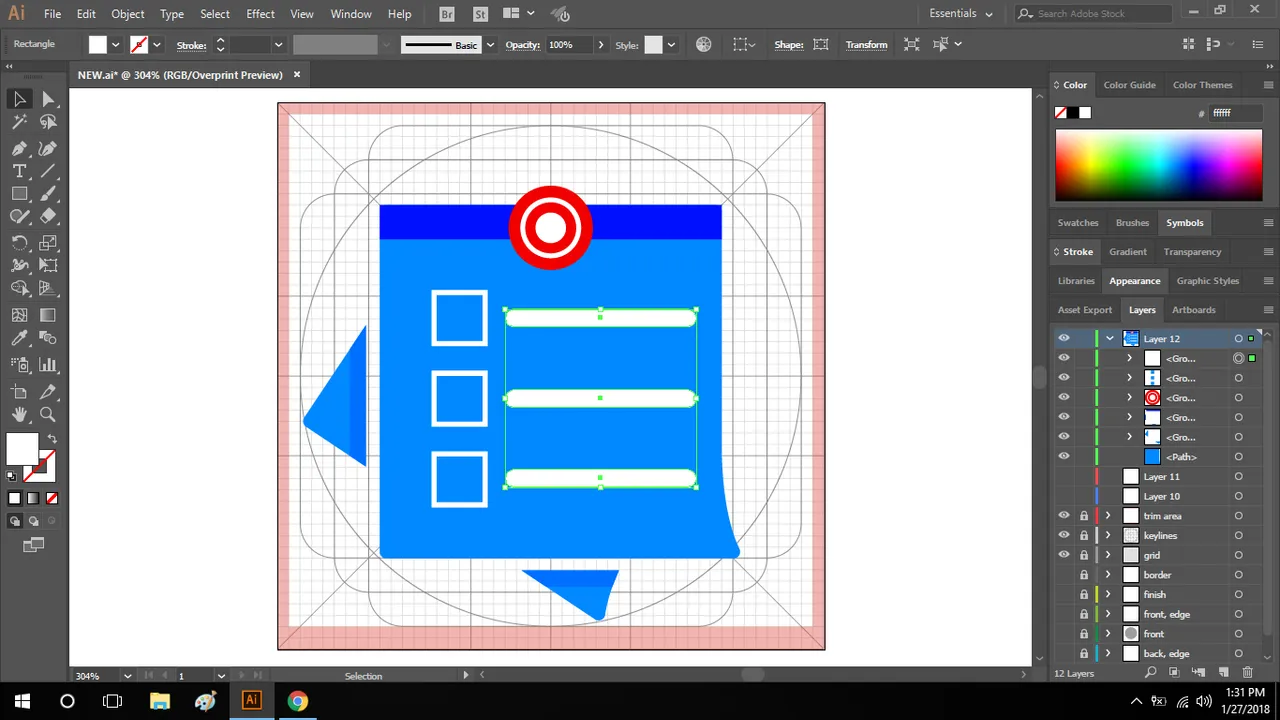Select the Magic Wand tool

click(x=19, y=122)
